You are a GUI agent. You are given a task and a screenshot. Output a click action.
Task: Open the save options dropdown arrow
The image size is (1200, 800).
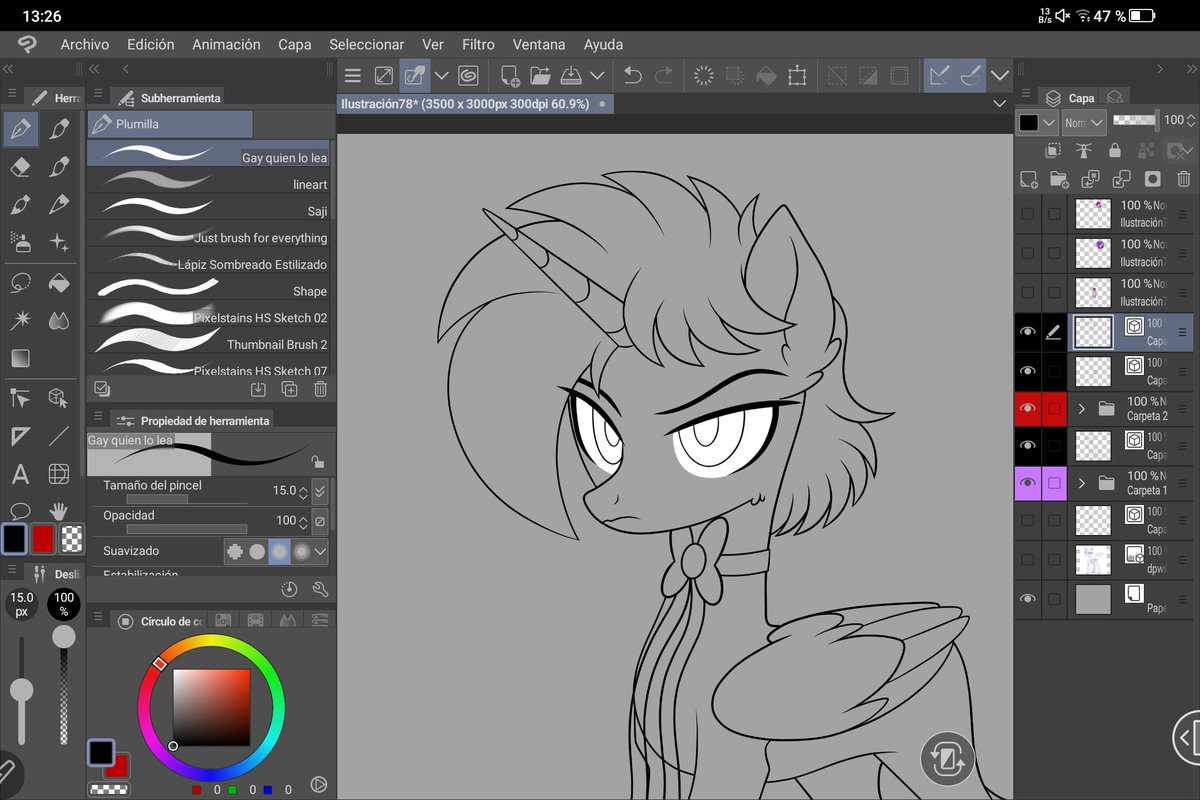click(x=597, y=75)
